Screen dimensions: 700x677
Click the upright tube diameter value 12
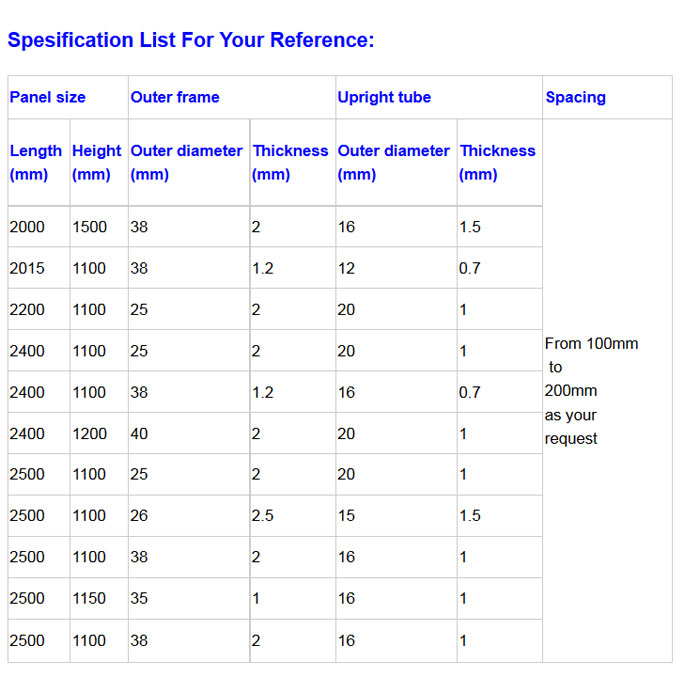coord(346,268)
